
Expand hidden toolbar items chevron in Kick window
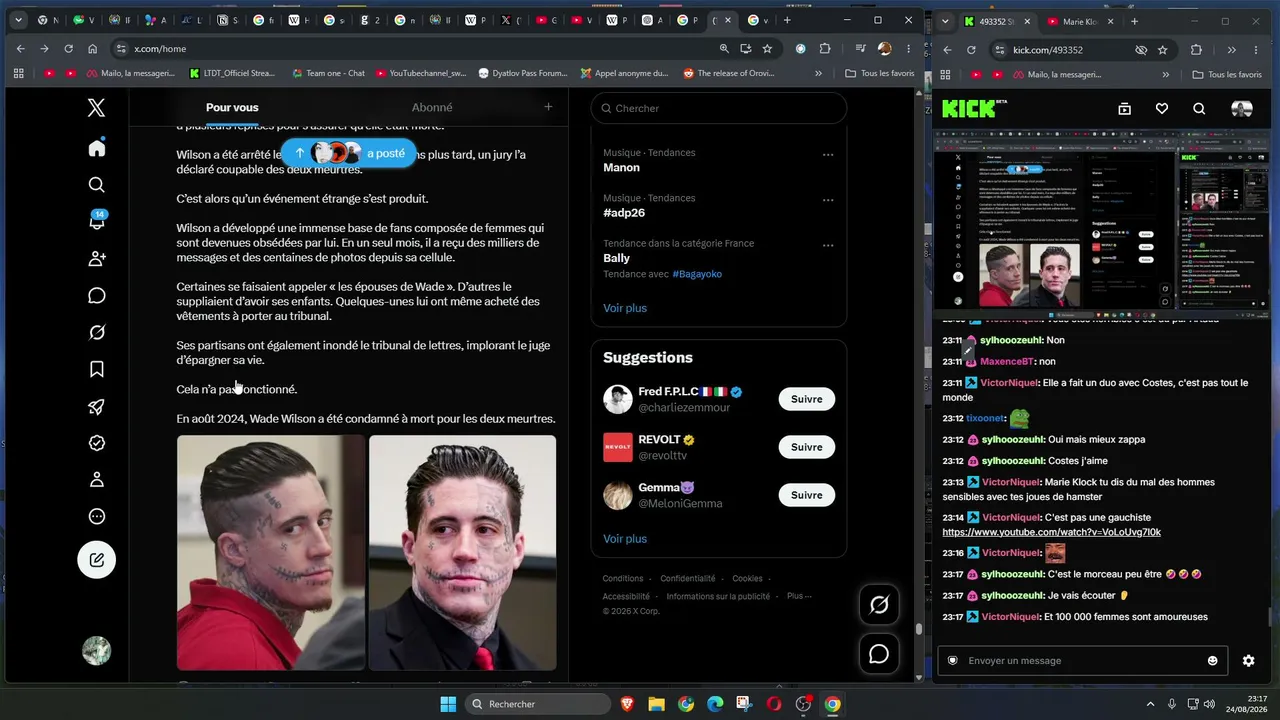(1231, 50)
